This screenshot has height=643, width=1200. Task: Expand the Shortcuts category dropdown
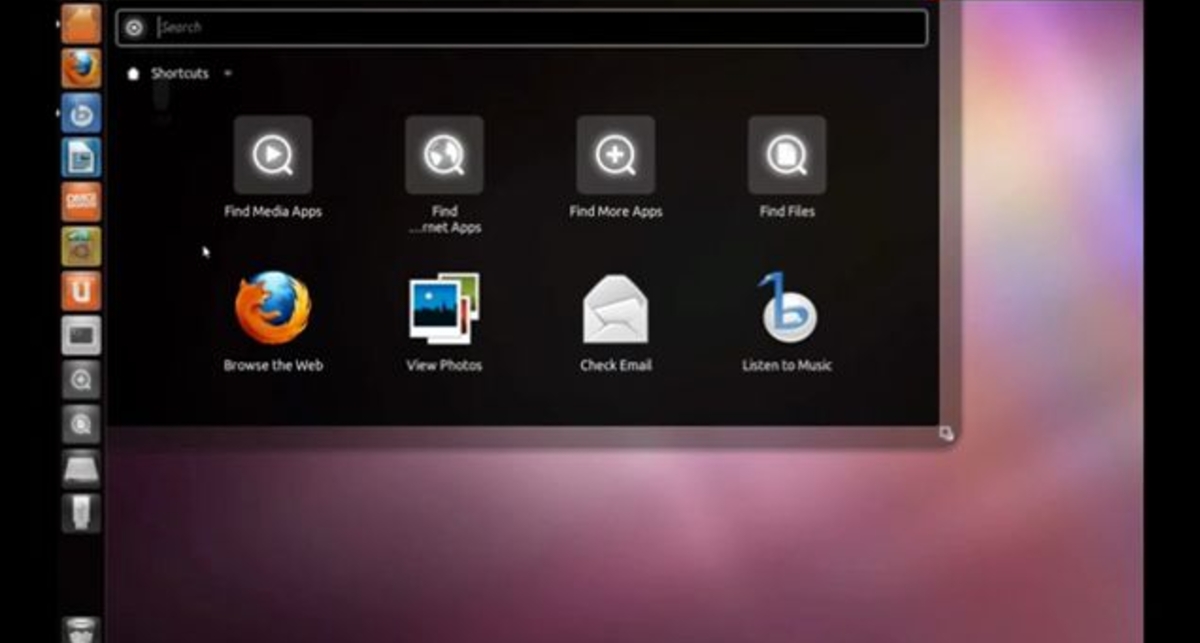227,74
